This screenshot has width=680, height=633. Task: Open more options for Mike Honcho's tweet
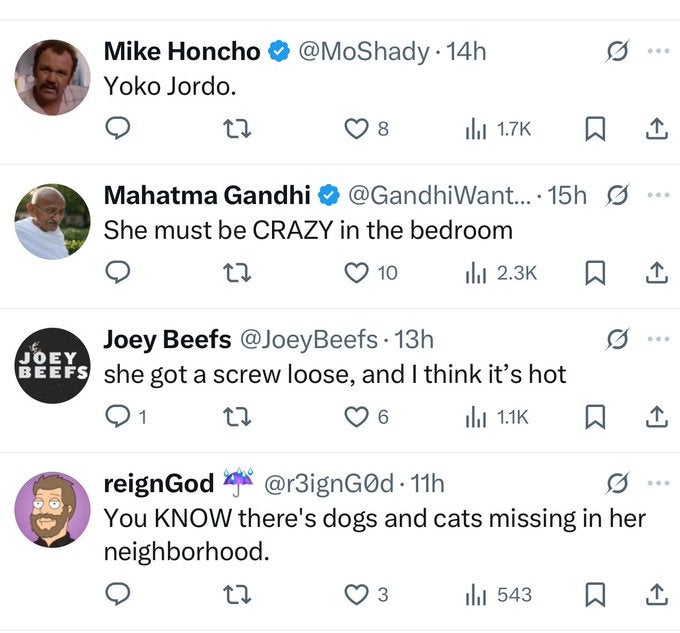pyautogui.click(x=656, y=52)
